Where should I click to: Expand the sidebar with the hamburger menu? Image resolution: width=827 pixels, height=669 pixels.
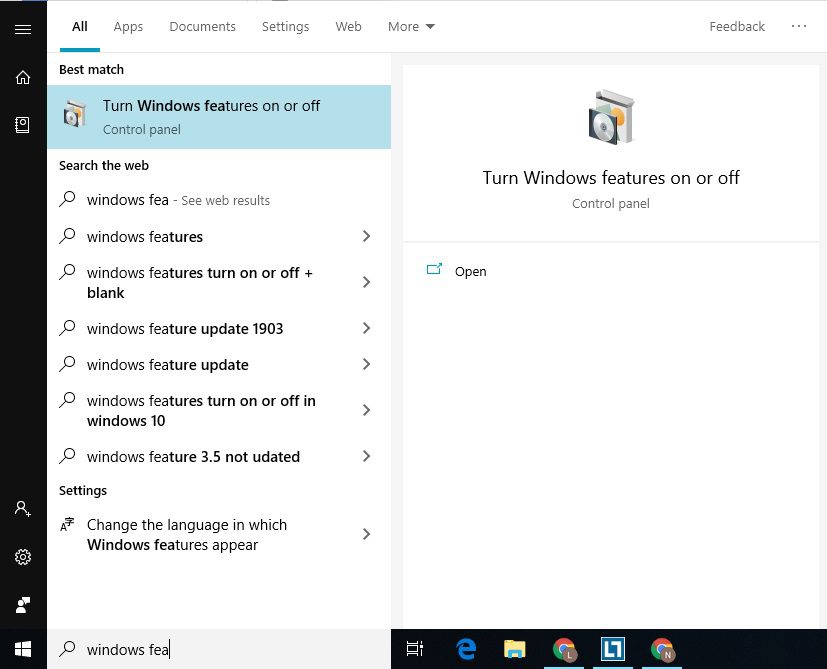tap(23, 28)
